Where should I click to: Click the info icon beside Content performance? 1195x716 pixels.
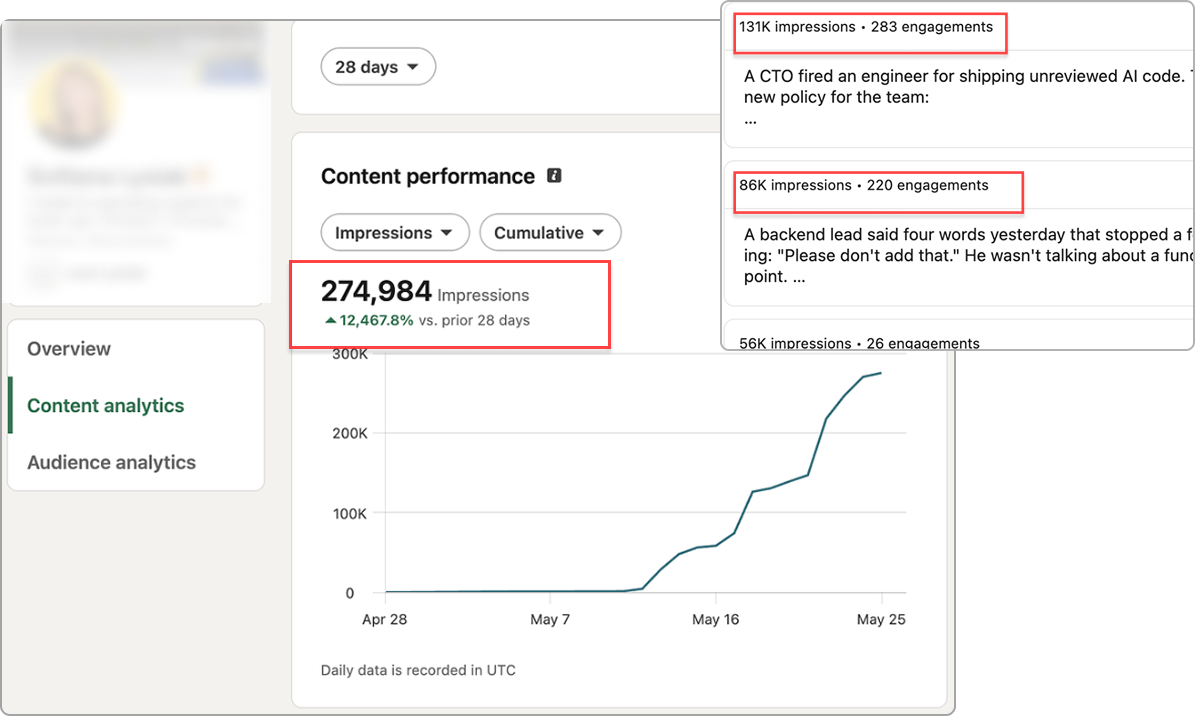tap(555, 175)
